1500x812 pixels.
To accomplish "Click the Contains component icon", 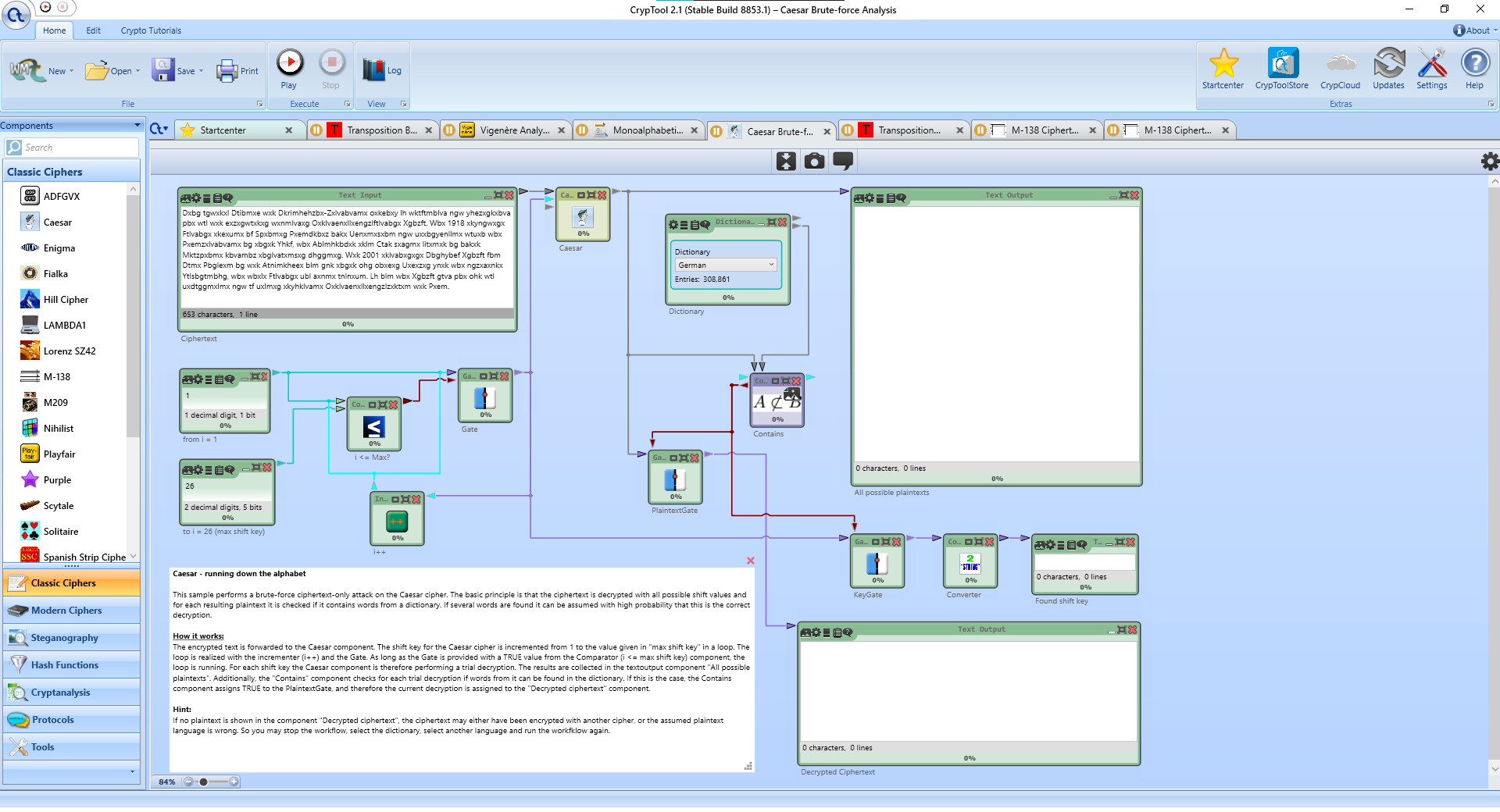I will point(777,401).
